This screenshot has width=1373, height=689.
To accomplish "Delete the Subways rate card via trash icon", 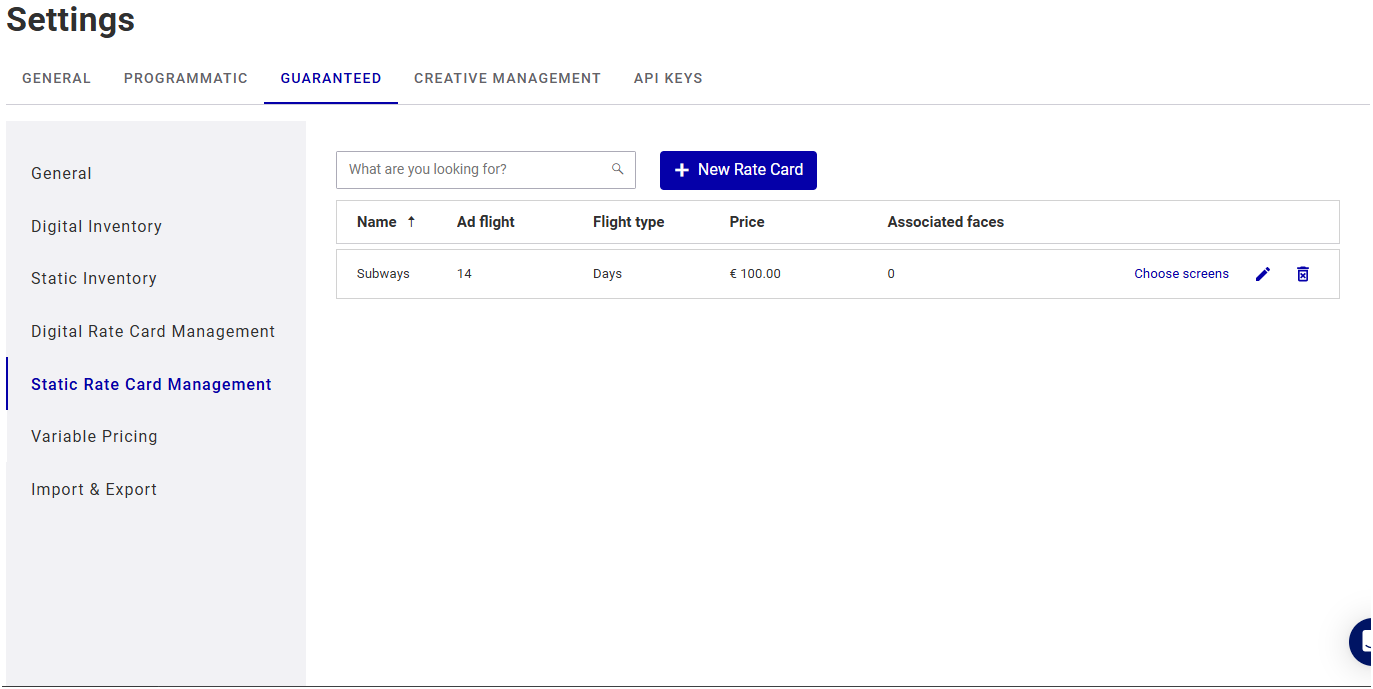I will 1303,274.
